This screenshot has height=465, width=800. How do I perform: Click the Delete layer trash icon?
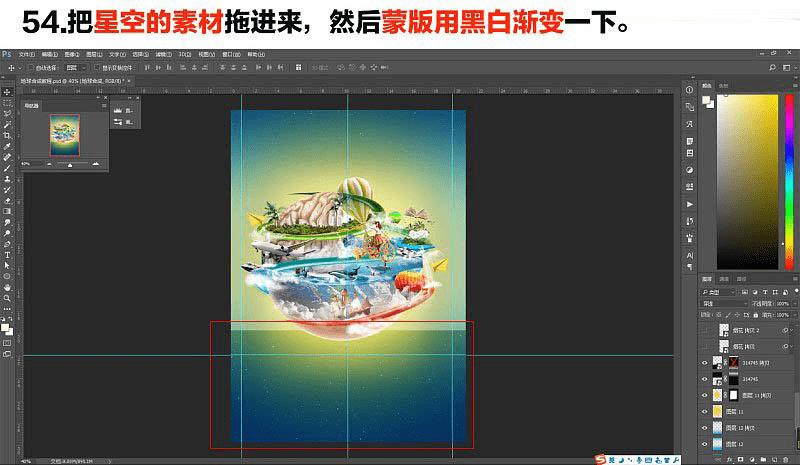pos(786,460)
